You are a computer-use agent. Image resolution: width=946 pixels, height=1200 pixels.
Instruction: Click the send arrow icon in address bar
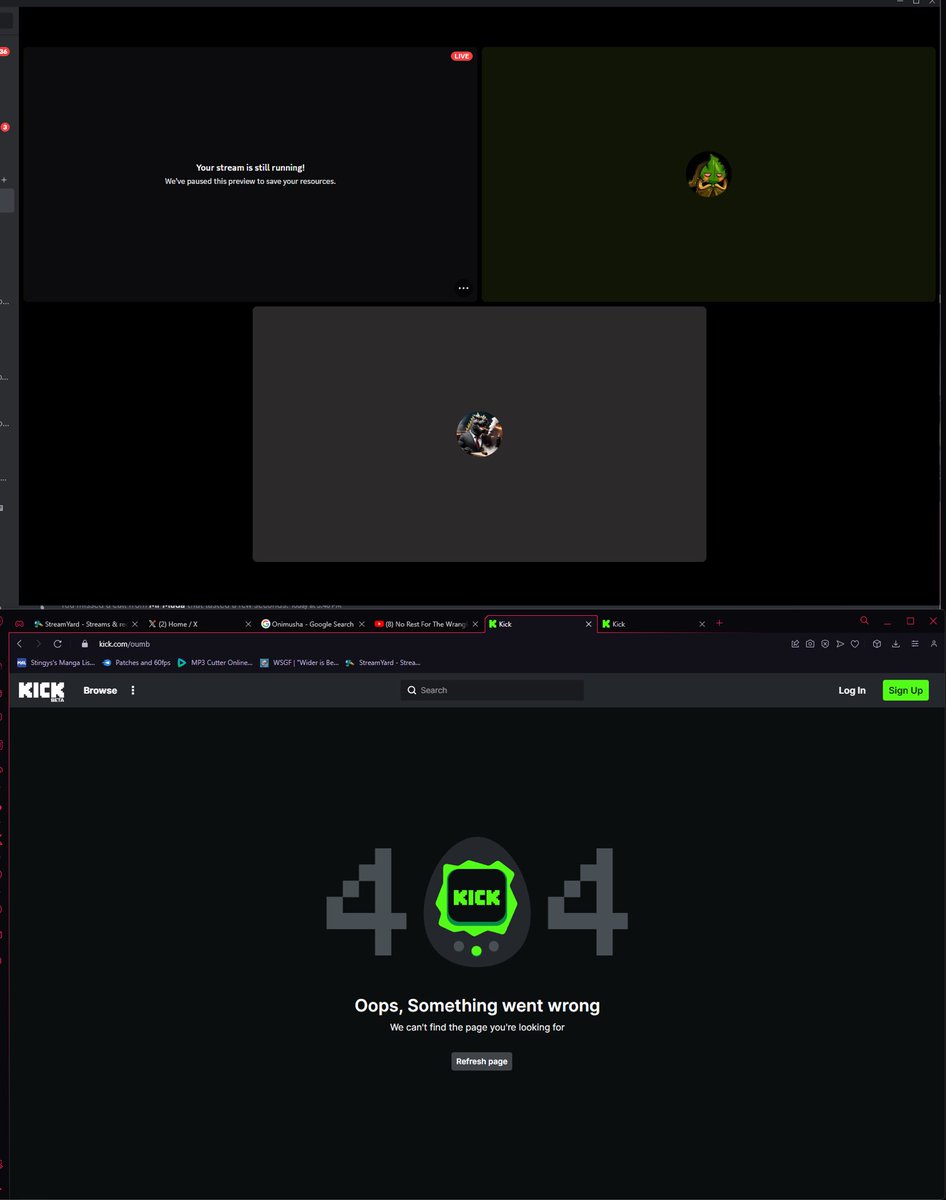840,644
